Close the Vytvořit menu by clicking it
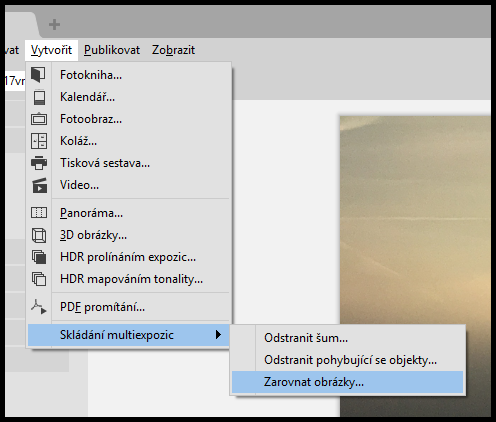 click(51, 50)
